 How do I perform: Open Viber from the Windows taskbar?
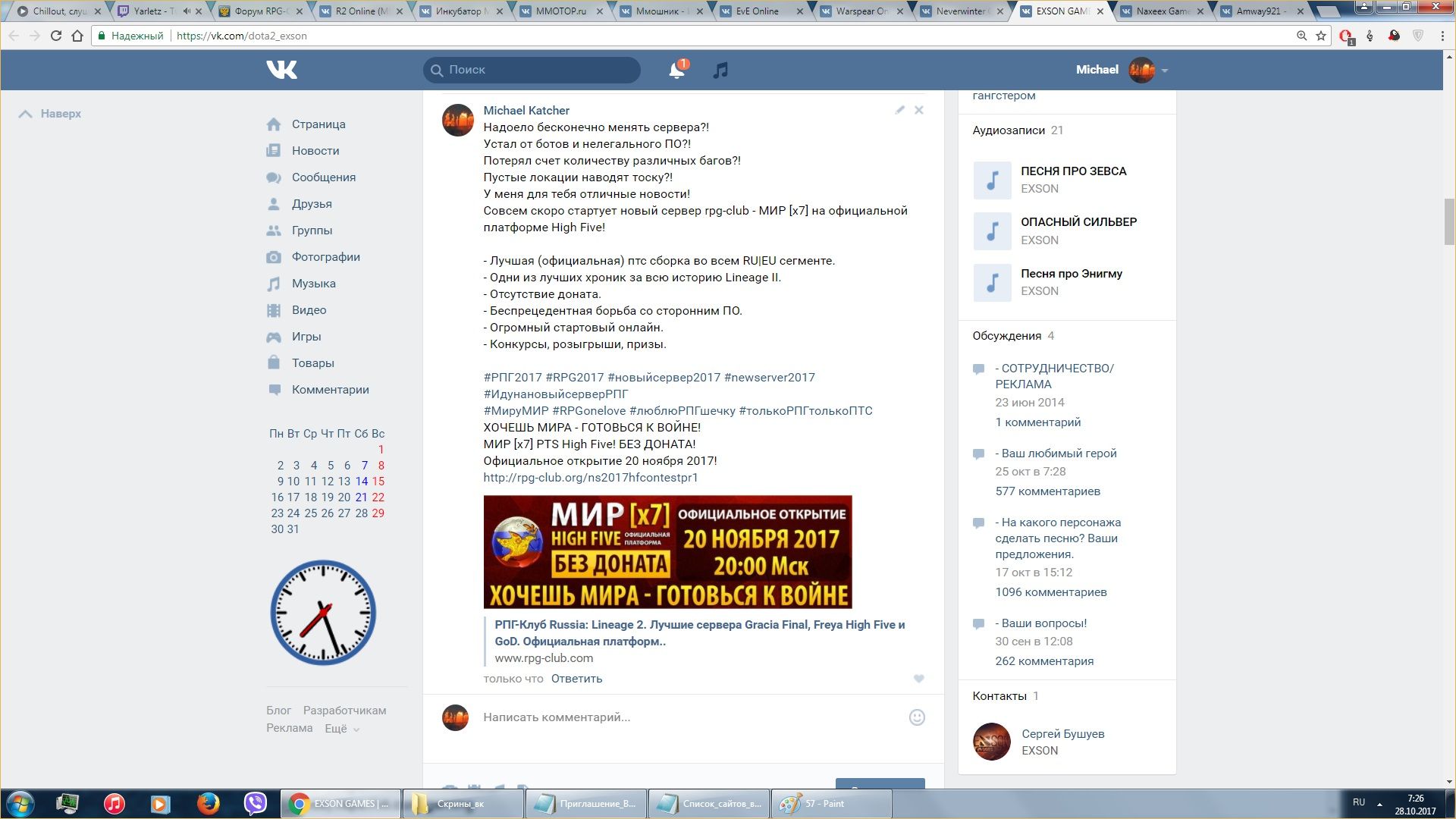[x=256, y=803]
